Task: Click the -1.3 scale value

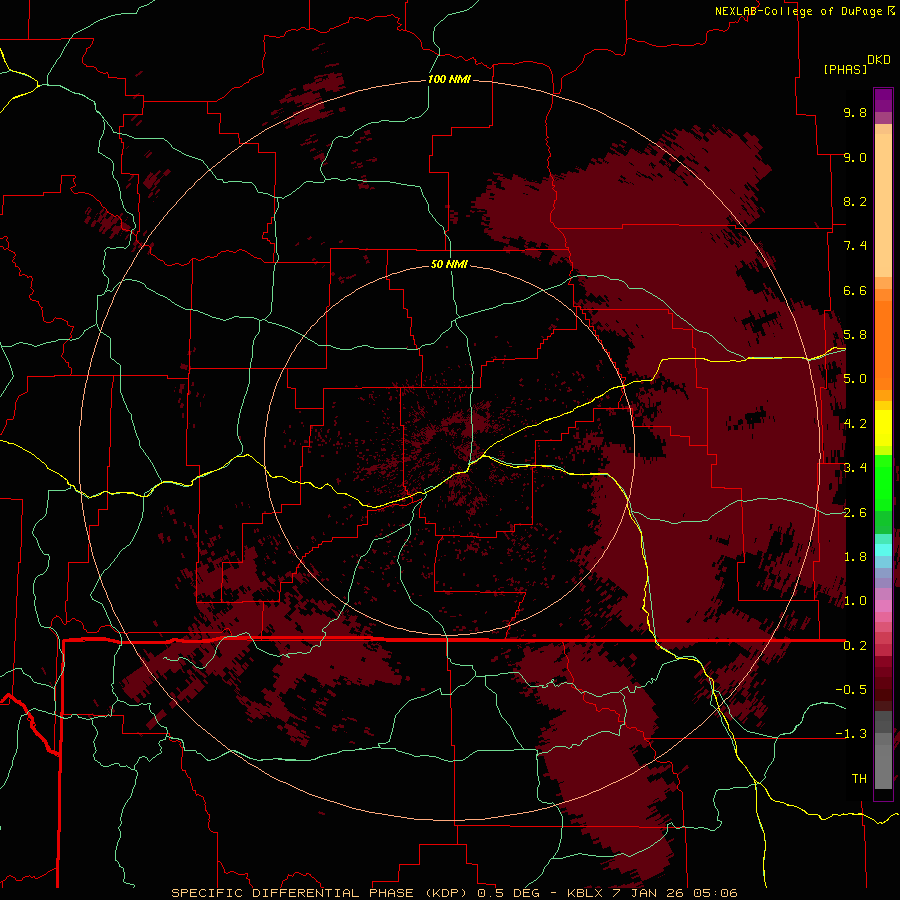Action: [x=851, y=734]
